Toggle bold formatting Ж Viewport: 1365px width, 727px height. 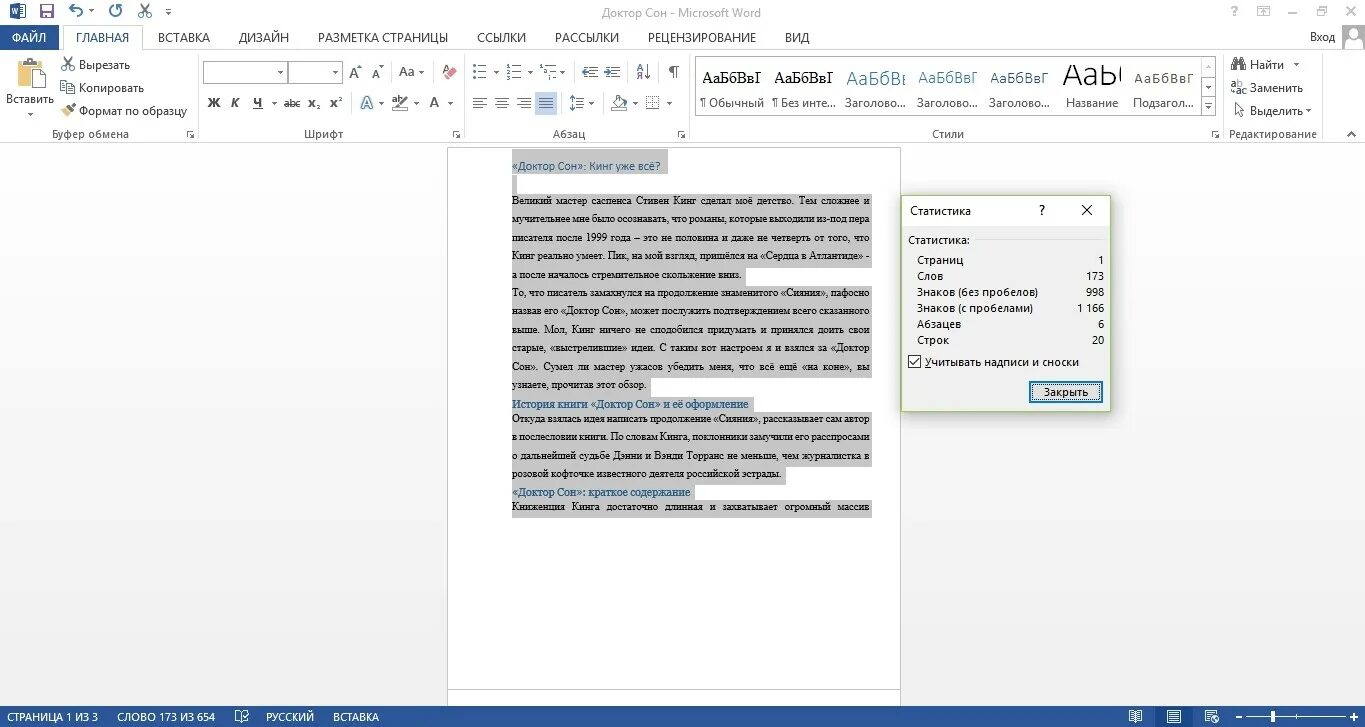click(x=213, y=103)
